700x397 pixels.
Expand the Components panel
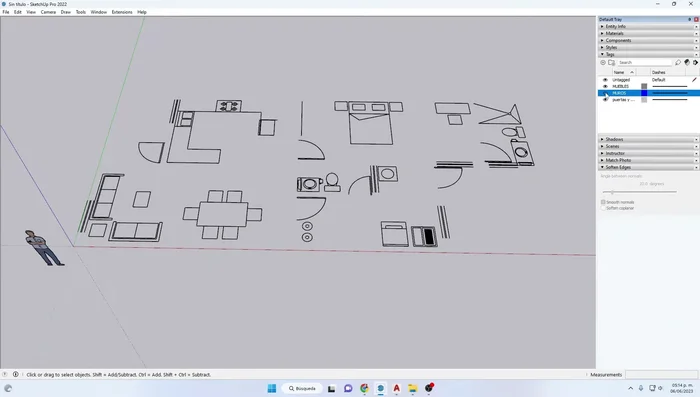pyautogui.click(x=648, y=40)
